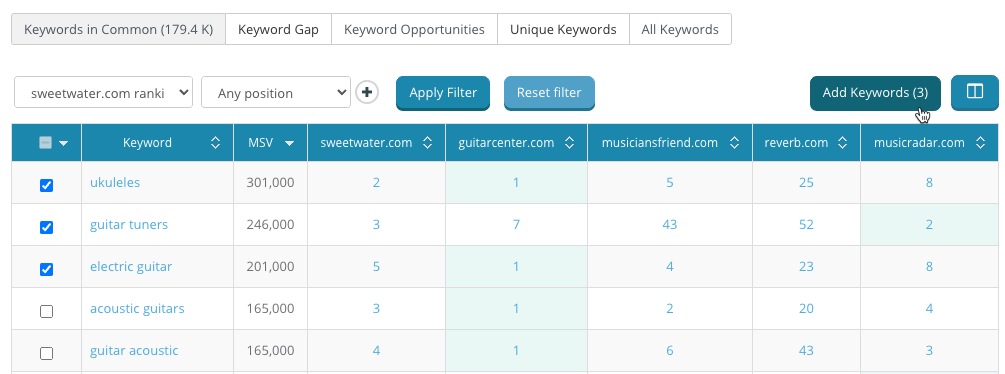The width and height of the screenshot is (1005, 374).
Task: Expand the select-all checkbox dropdown arrow
Action: click(63, 143)
